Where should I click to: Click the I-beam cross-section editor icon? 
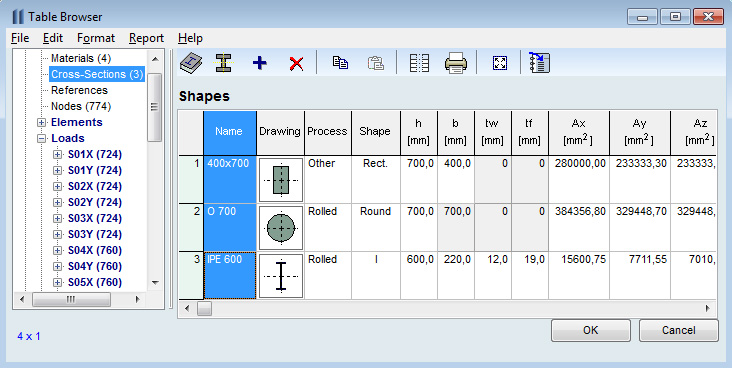tap(224, 63)
